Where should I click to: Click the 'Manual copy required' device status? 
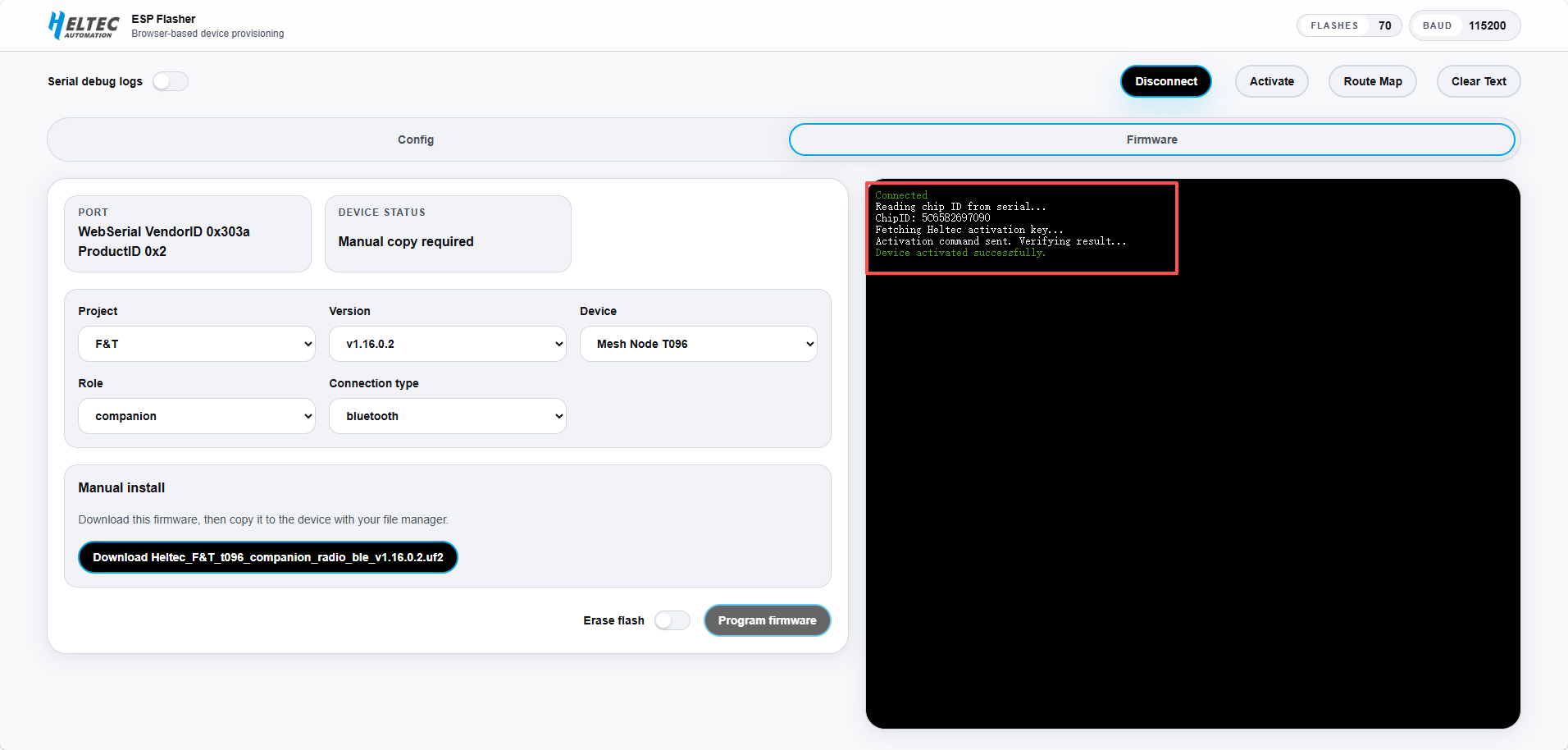(x=406, y=241)
